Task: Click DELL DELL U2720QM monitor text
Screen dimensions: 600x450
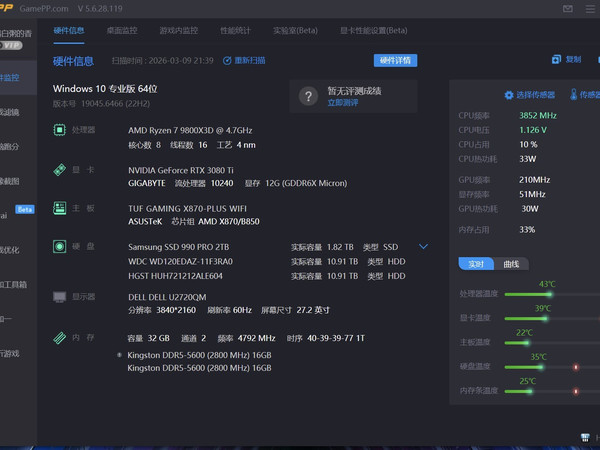Action: (167, 297)
